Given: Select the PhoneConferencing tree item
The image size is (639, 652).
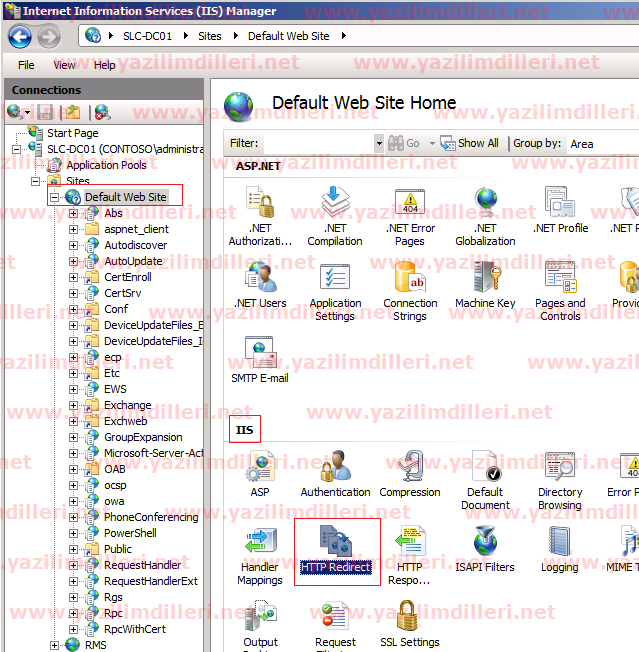Looking at the screenshot, I should [151, 517].
